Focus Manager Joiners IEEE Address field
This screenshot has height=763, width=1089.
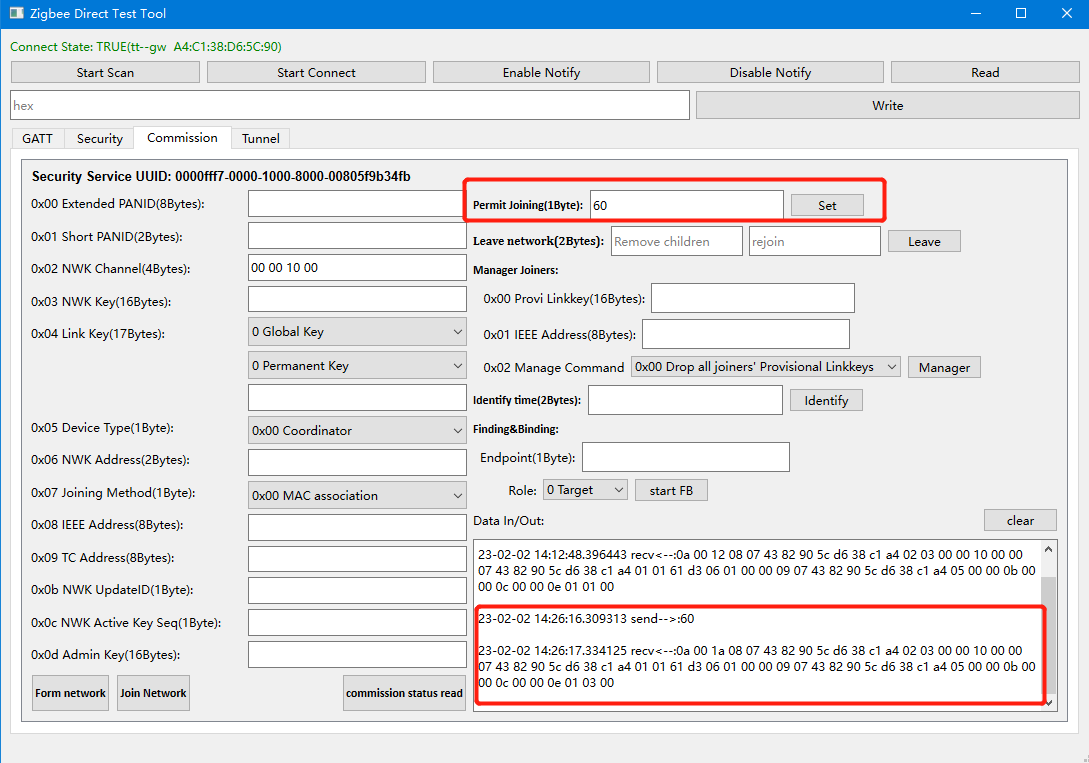pos(746,334)
